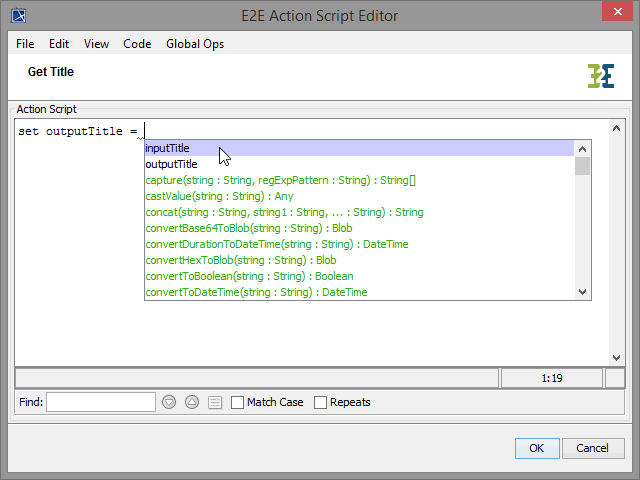Select inputTitle from the autocomplete list
The image size is (640, 480).
(167, 148)
